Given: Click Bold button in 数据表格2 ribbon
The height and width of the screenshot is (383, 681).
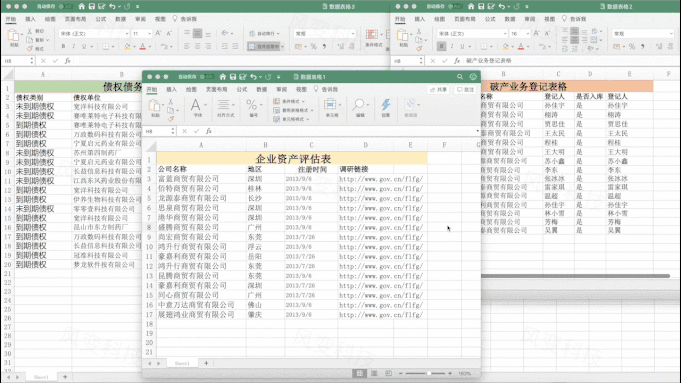Looking at the screenshot, I should 441,46.
